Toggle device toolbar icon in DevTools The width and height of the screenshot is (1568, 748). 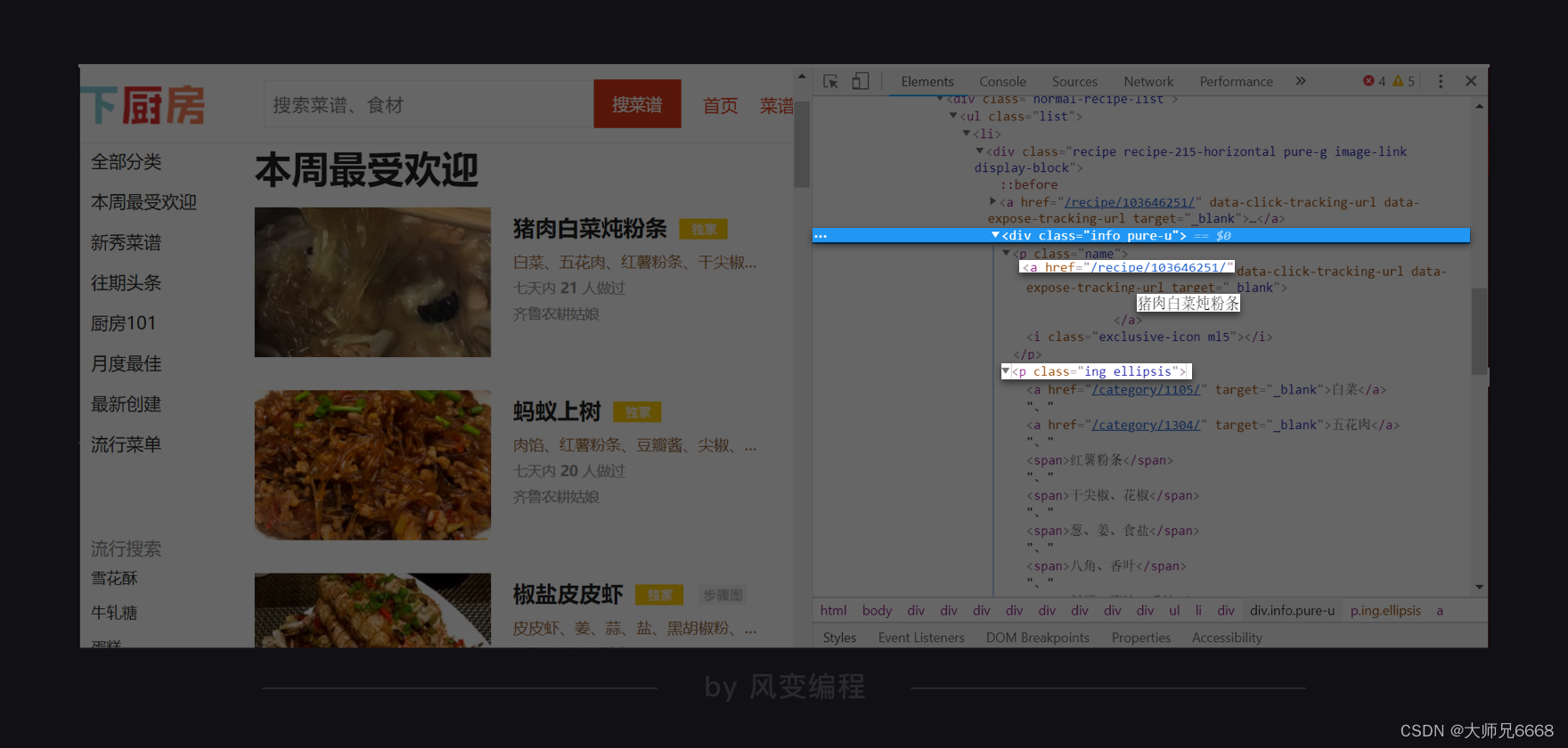click(860, 81)
